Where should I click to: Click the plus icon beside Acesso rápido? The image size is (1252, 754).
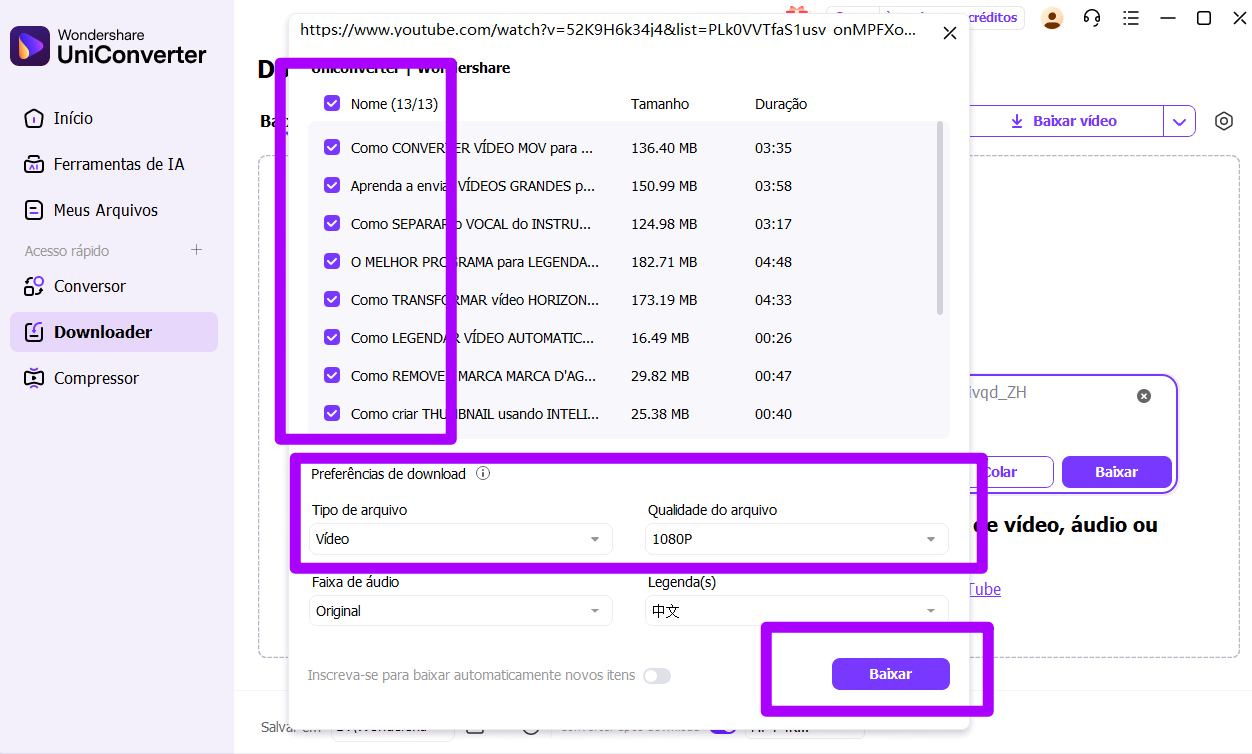197,250
